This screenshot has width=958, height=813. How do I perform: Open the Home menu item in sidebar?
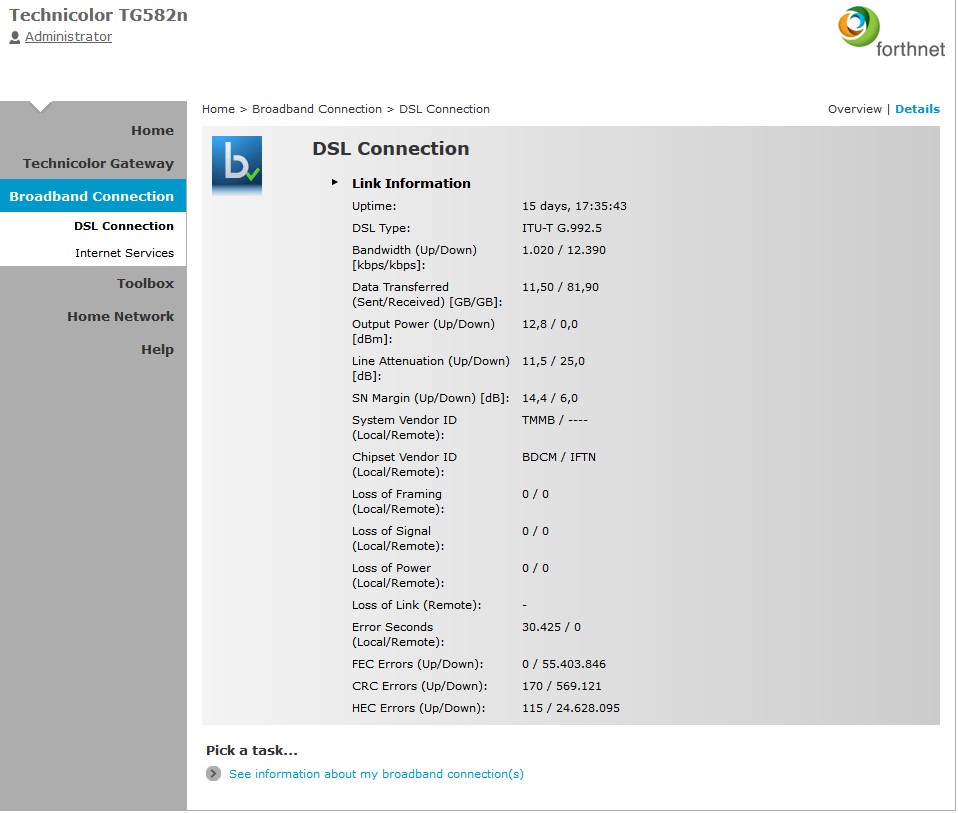pos(152,131)
